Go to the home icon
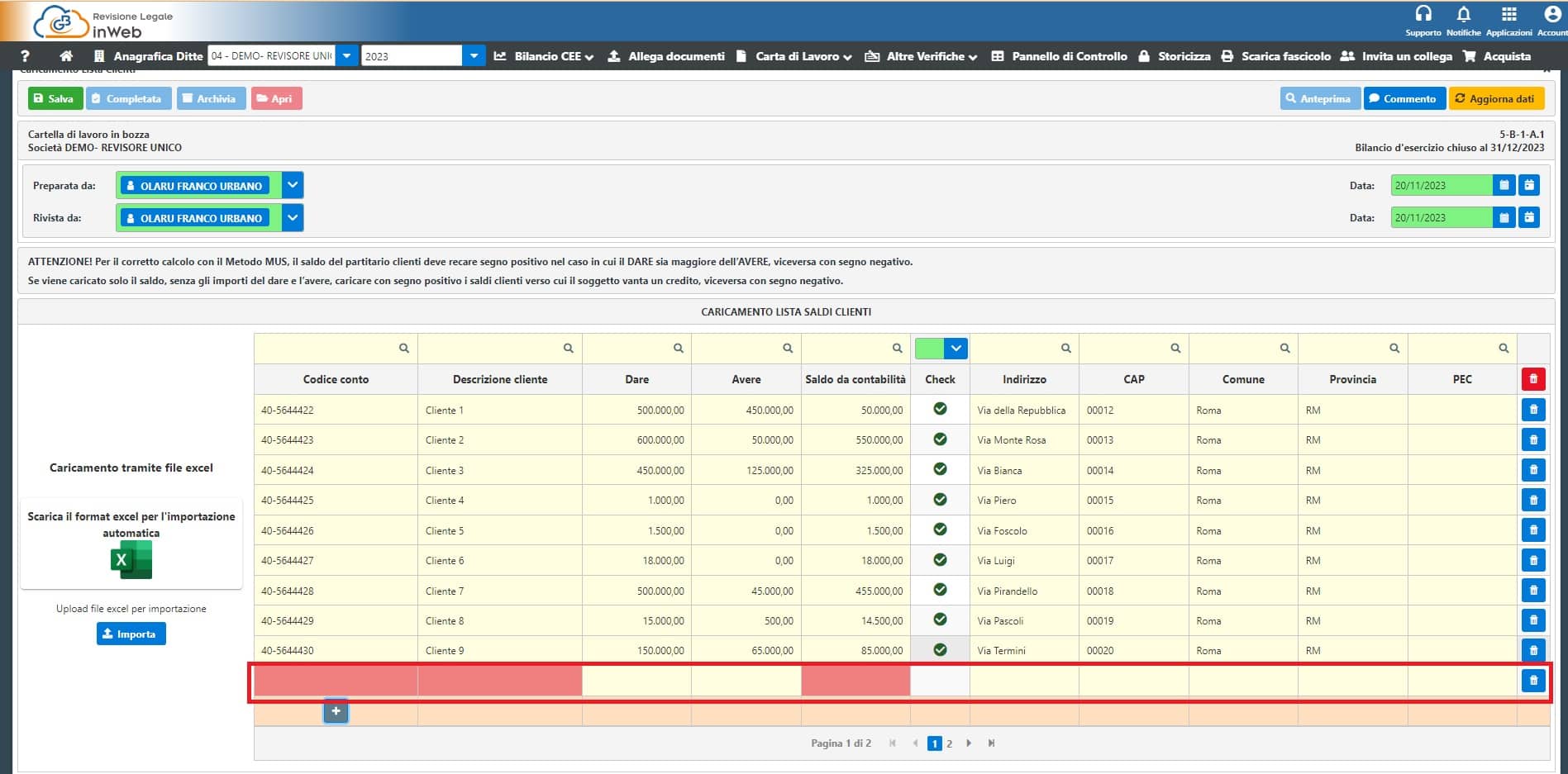The width and height of the screenshot is (1568, 774). [x=66, y=56]
